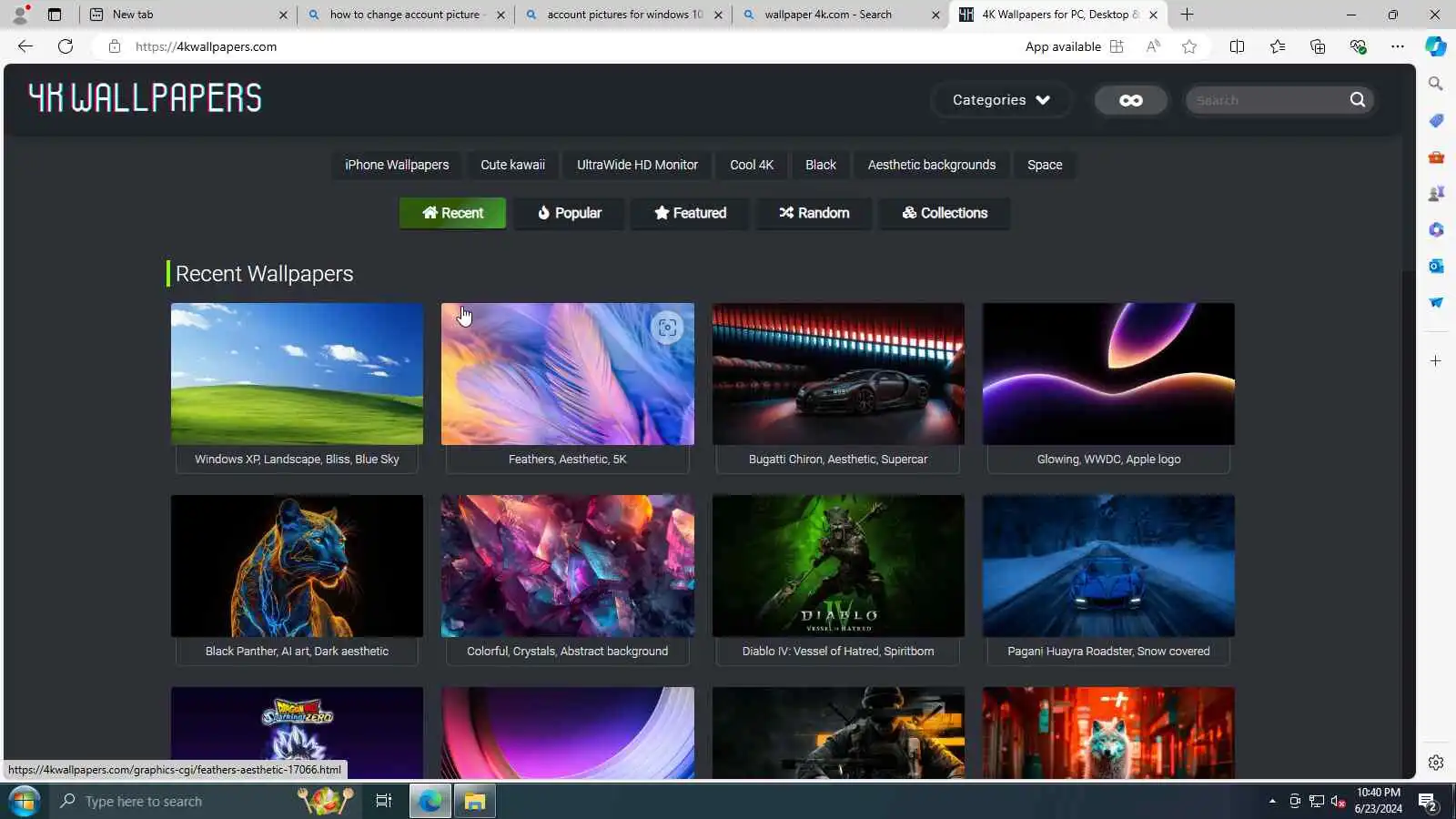
Task: Select the Recent wallpapers button
Action: [452, 213]
